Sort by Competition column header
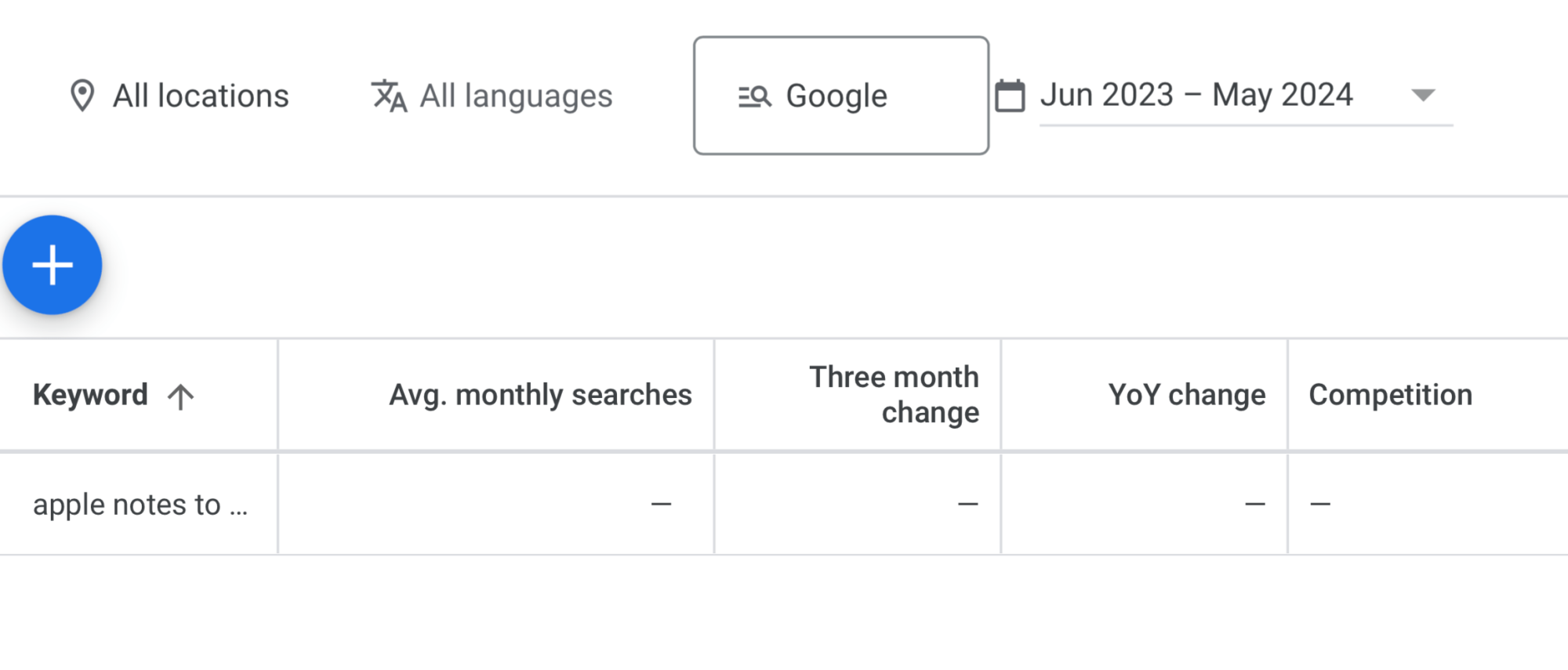 click(1390, 395)
